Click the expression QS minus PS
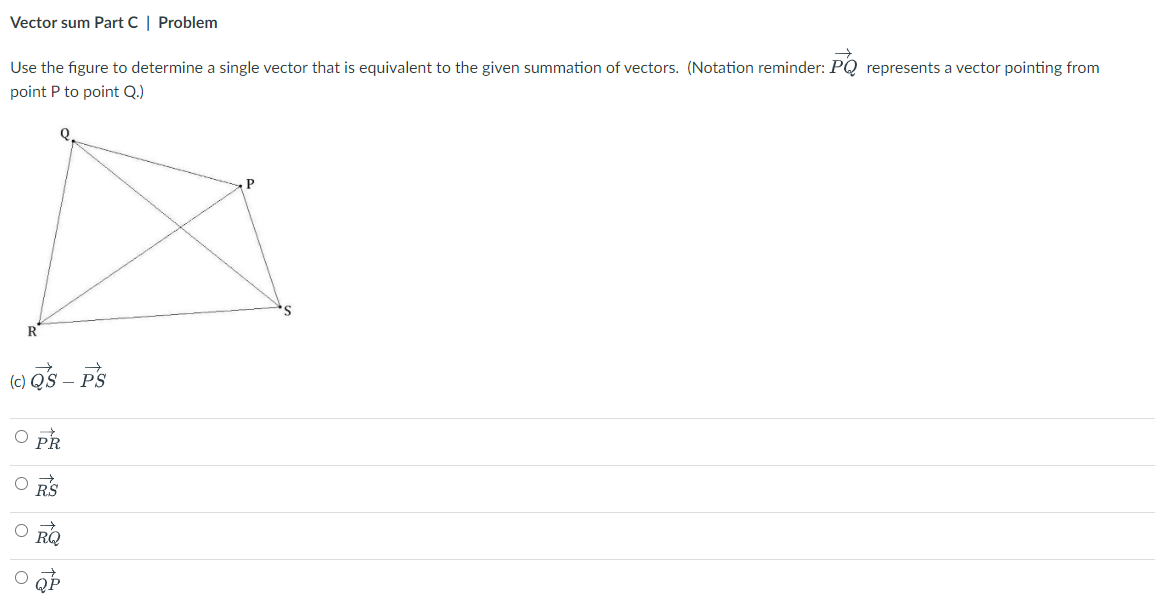The width and height of the screenshot is (1155, 607). point(68,379)
